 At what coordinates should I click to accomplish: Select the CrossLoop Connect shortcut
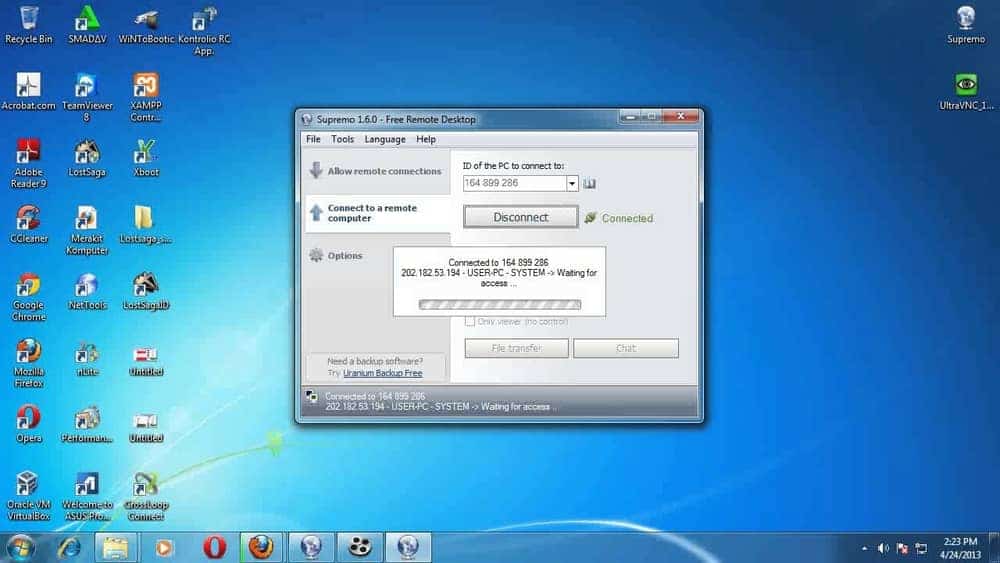tap(146, 496)
